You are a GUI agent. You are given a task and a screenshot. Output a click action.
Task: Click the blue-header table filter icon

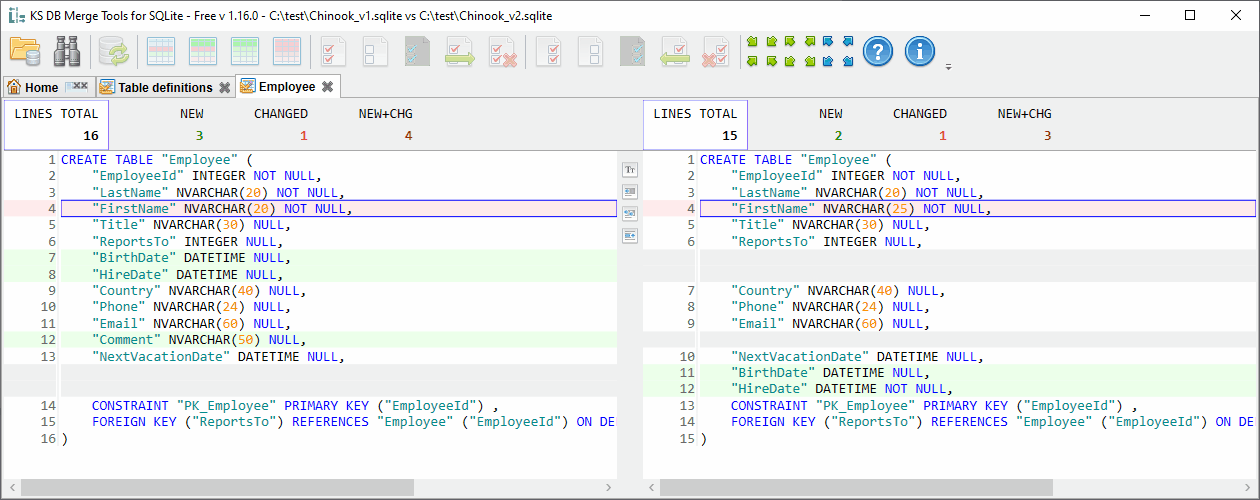[161, 50]
